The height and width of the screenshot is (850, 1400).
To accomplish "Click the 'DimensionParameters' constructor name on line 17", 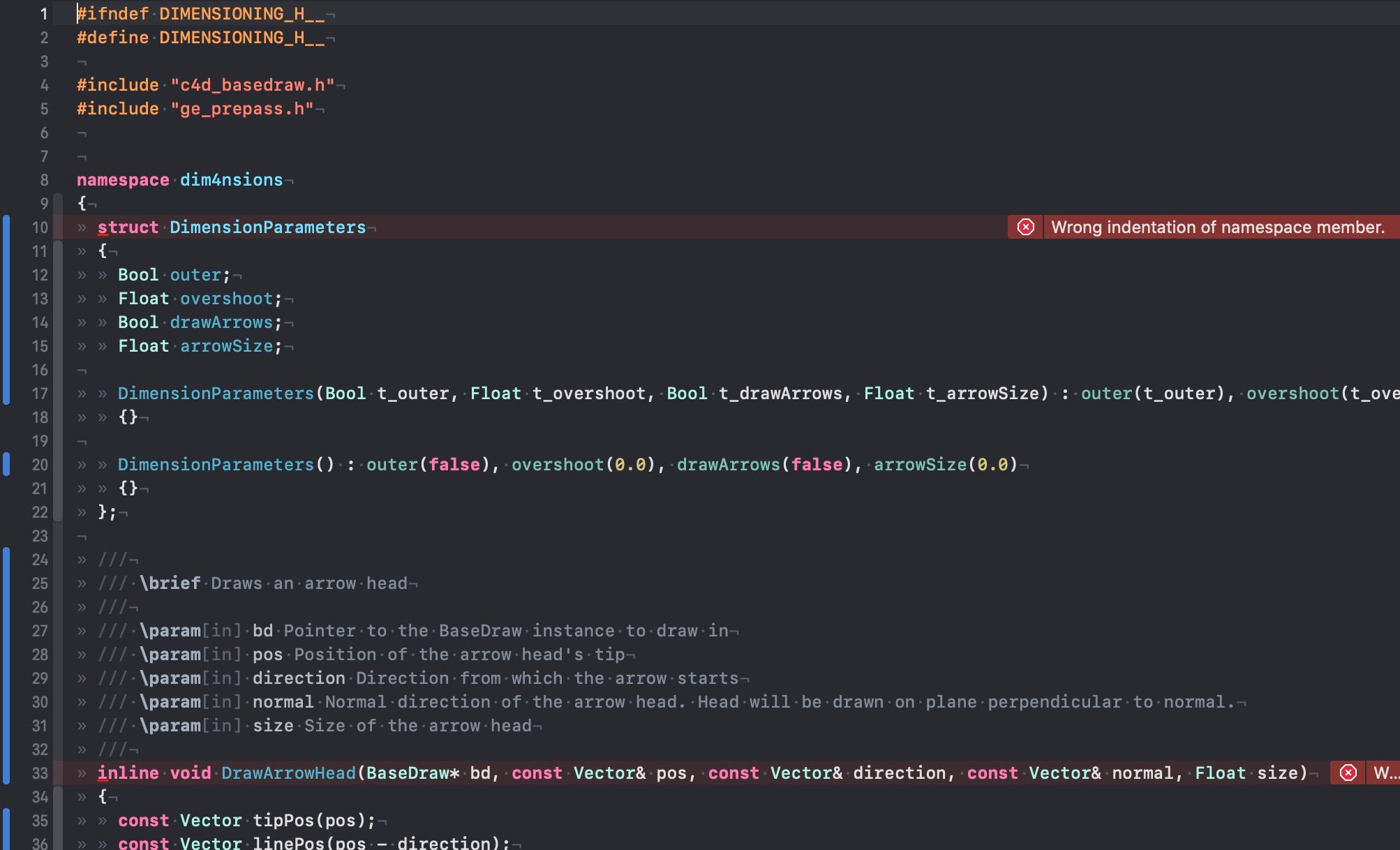I will click(x=216, y=394).
